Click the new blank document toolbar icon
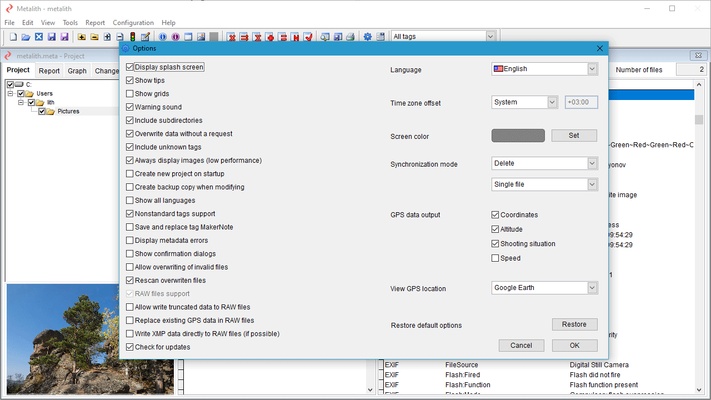 click(13, 37)
